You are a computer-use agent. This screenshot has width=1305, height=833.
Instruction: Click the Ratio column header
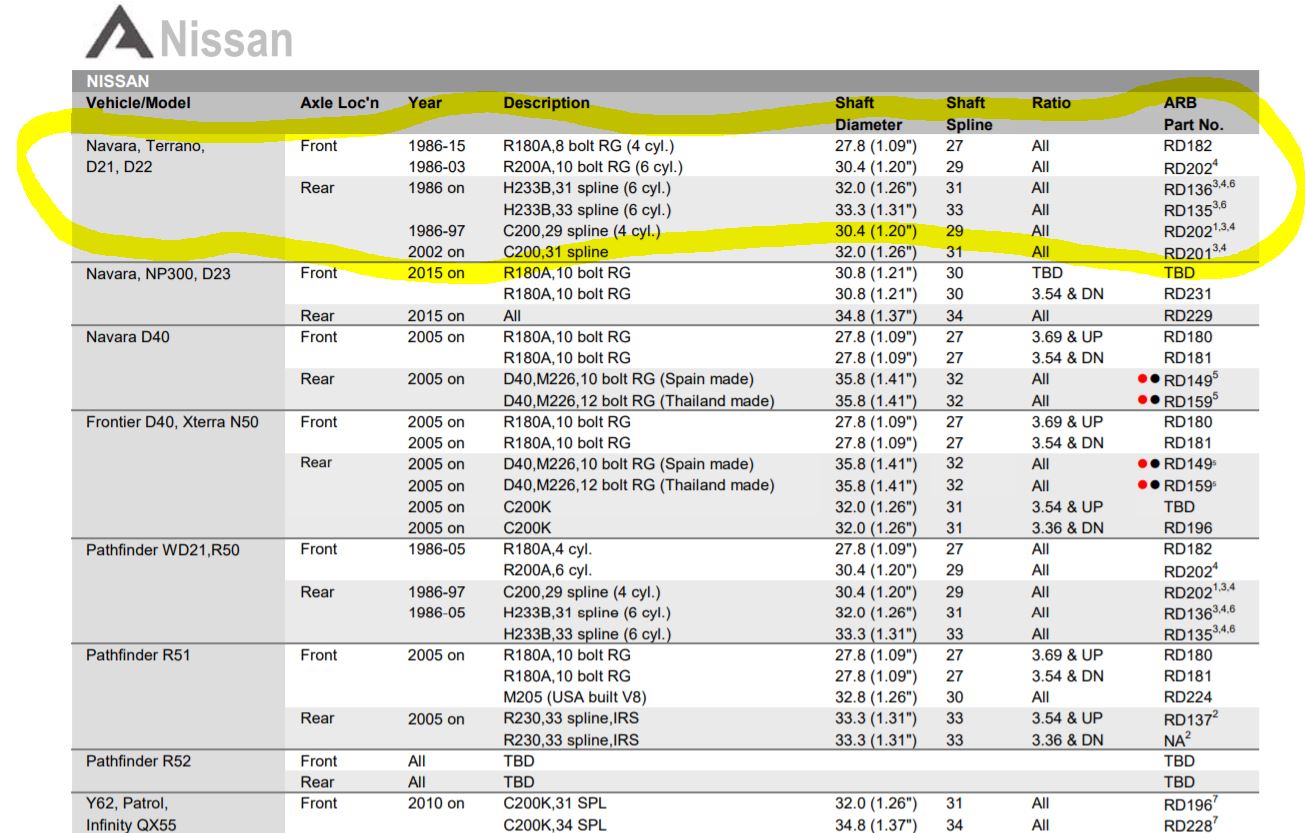click(x=1051, y=103)
